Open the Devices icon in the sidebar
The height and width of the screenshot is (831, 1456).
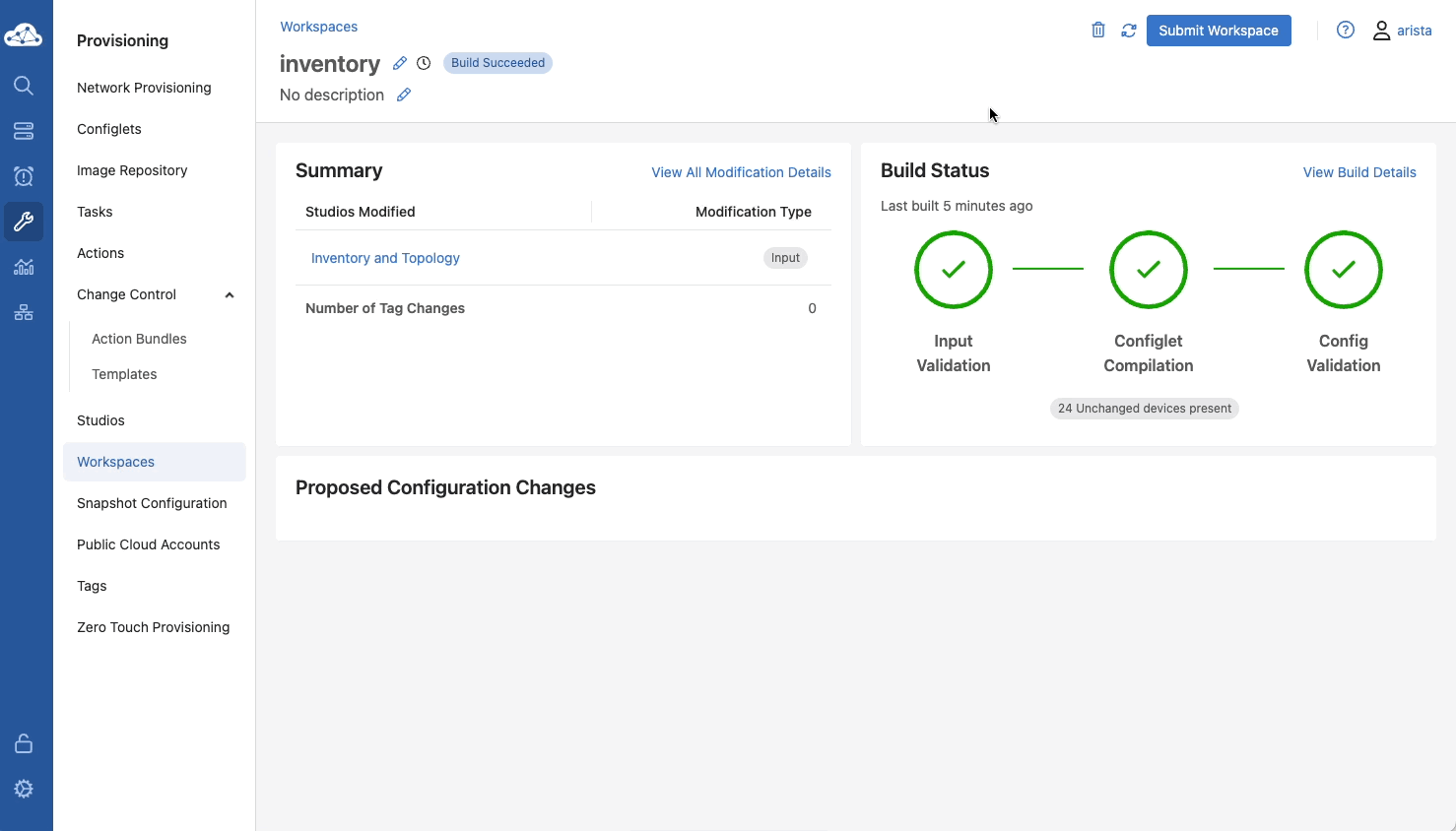pos(24,131)
